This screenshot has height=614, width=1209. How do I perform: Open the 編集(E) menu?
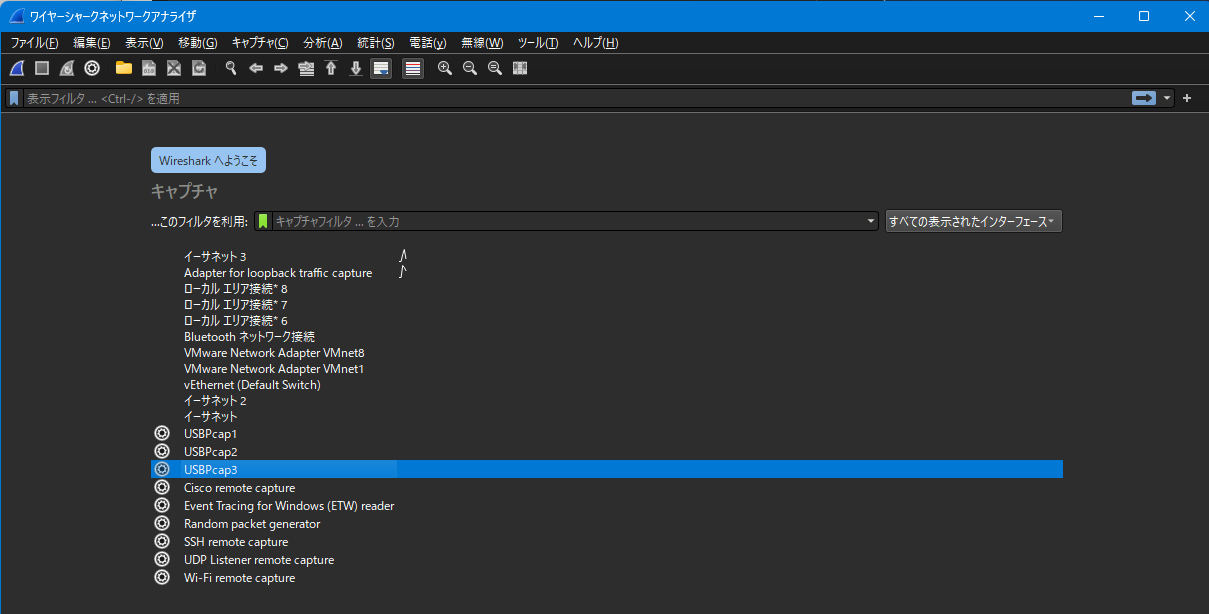coord(91,43)
